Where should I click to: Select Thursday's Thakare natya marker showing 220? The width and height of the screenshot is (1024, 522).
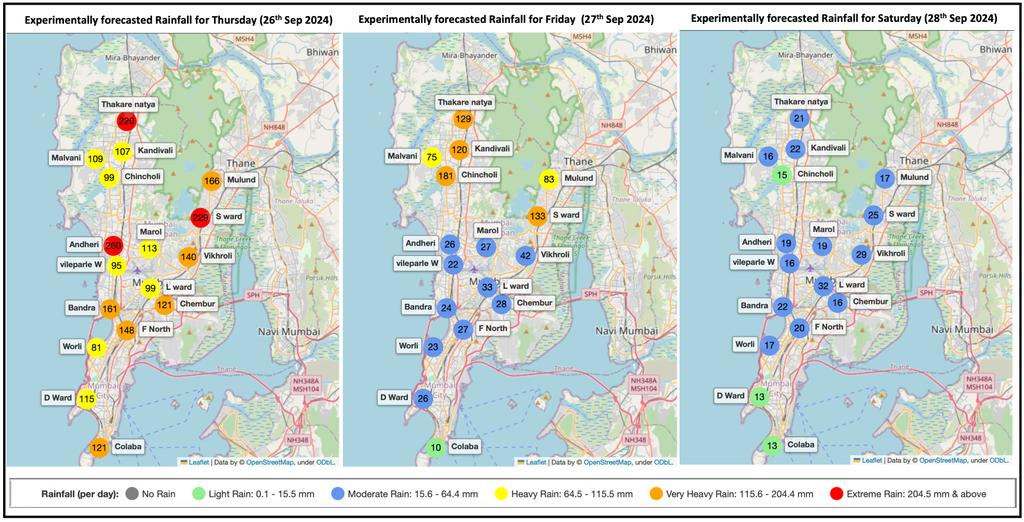[x=127, y=122]
